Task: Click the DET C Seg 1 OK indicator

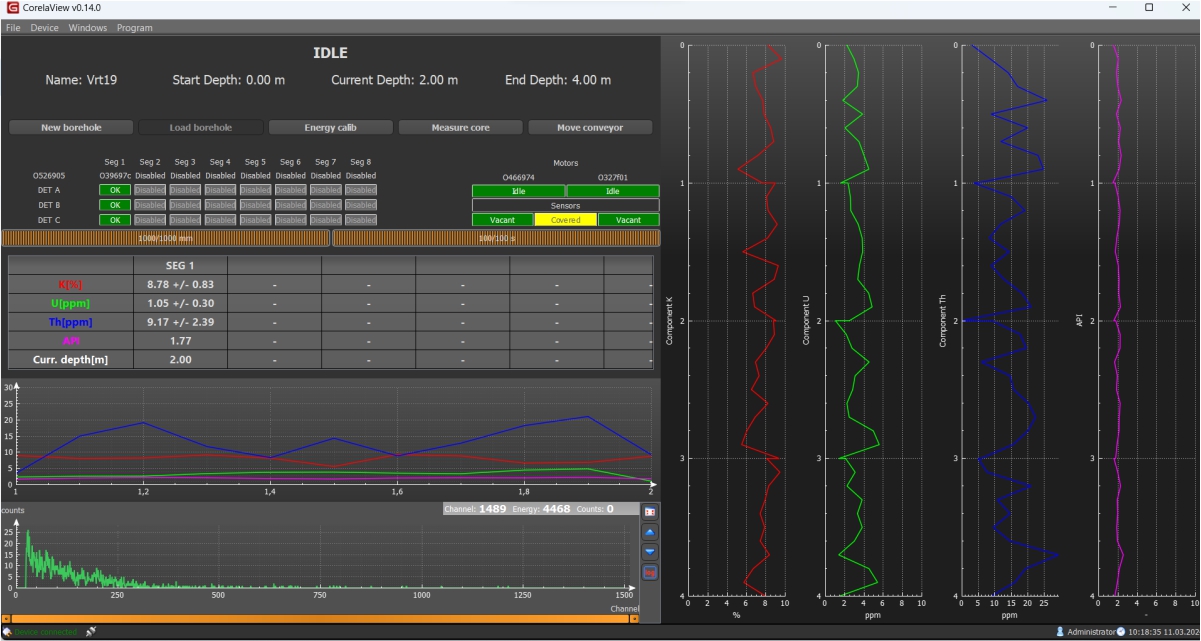Action: 115,220
